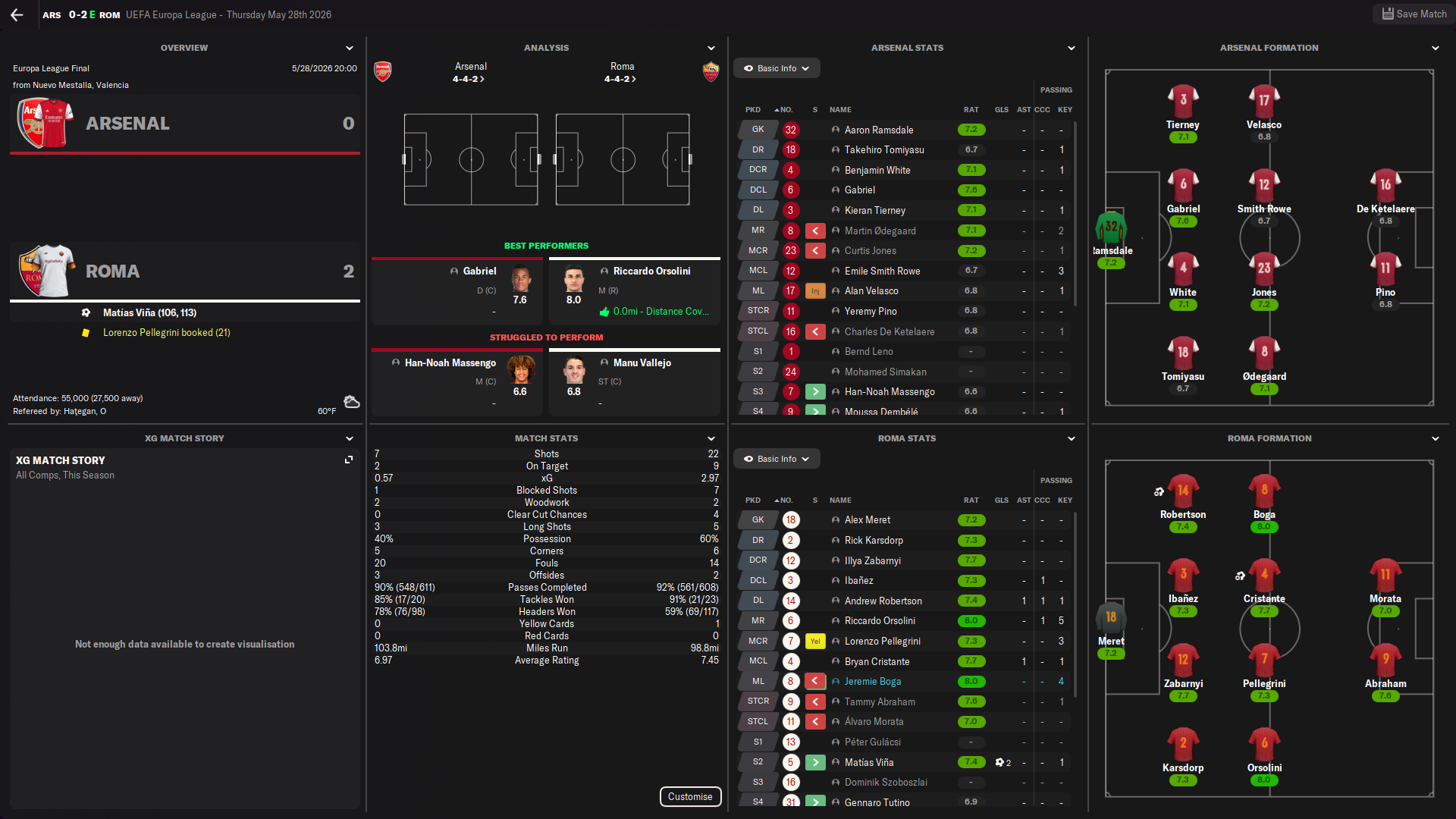
Task: Open the Roma Stats panel dropdown
Action: [x=1072, y=438]
